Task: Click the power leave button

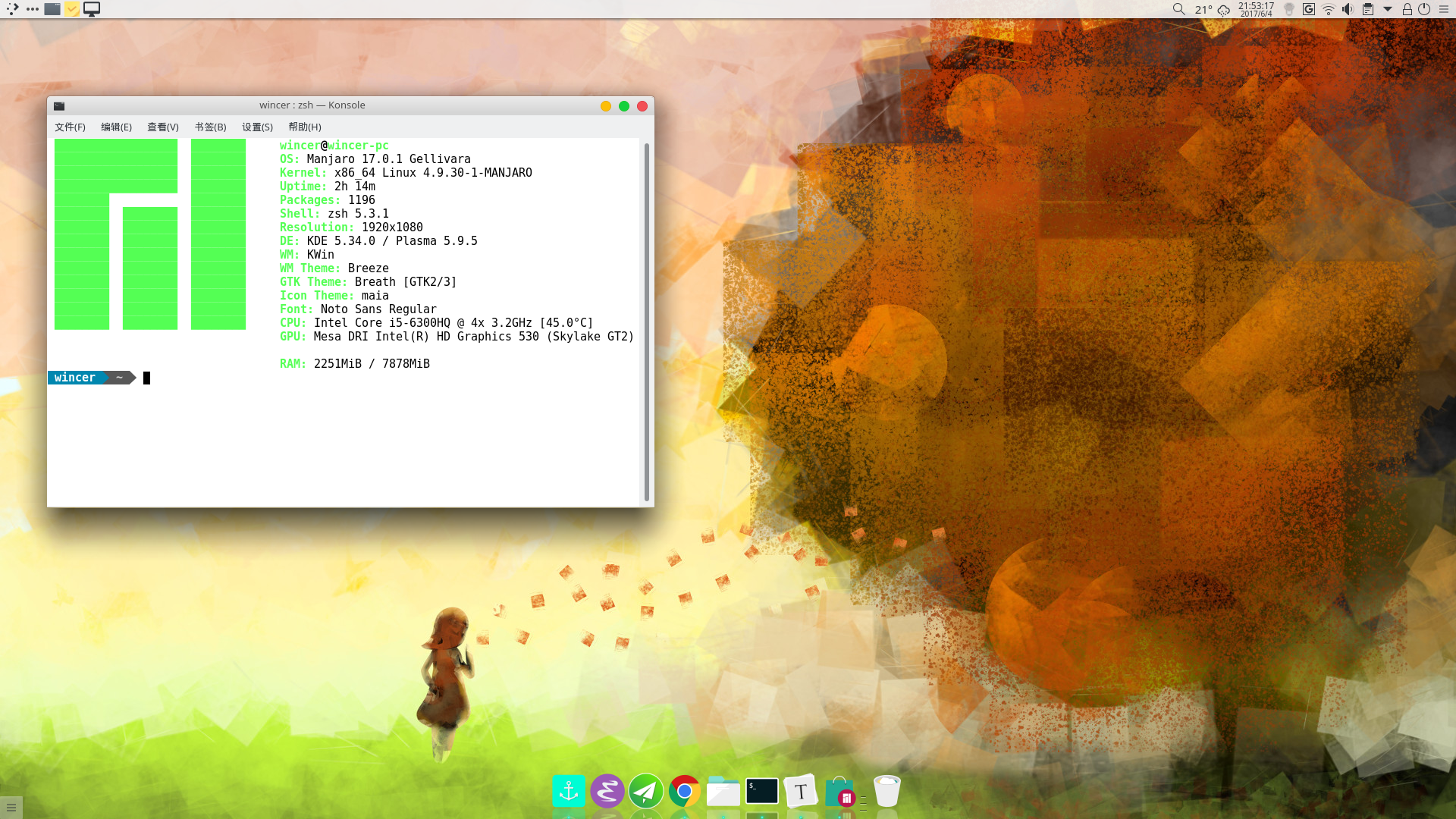Action: (x=1424, y=9)
